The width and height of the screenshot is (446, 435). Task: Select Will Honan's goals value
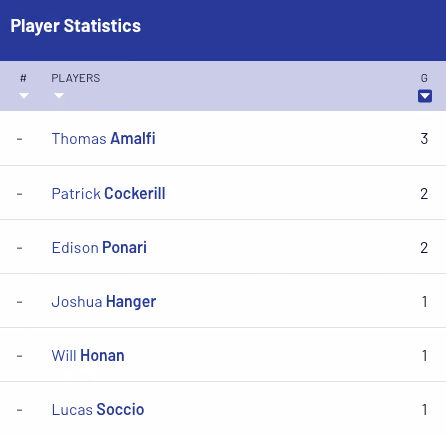pos(425,356)
